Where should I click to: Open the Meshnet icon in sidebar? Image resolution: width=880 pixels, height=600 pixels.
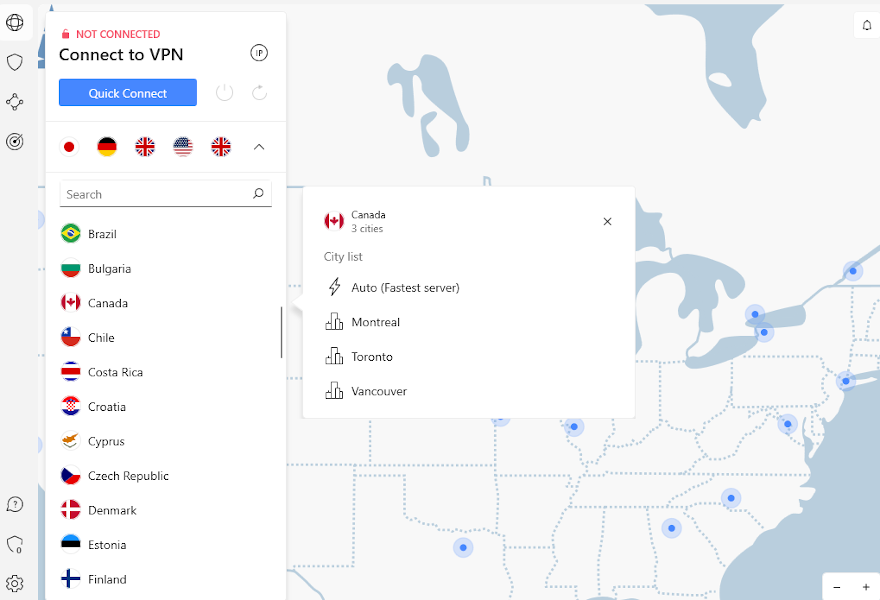pos(15,102)
